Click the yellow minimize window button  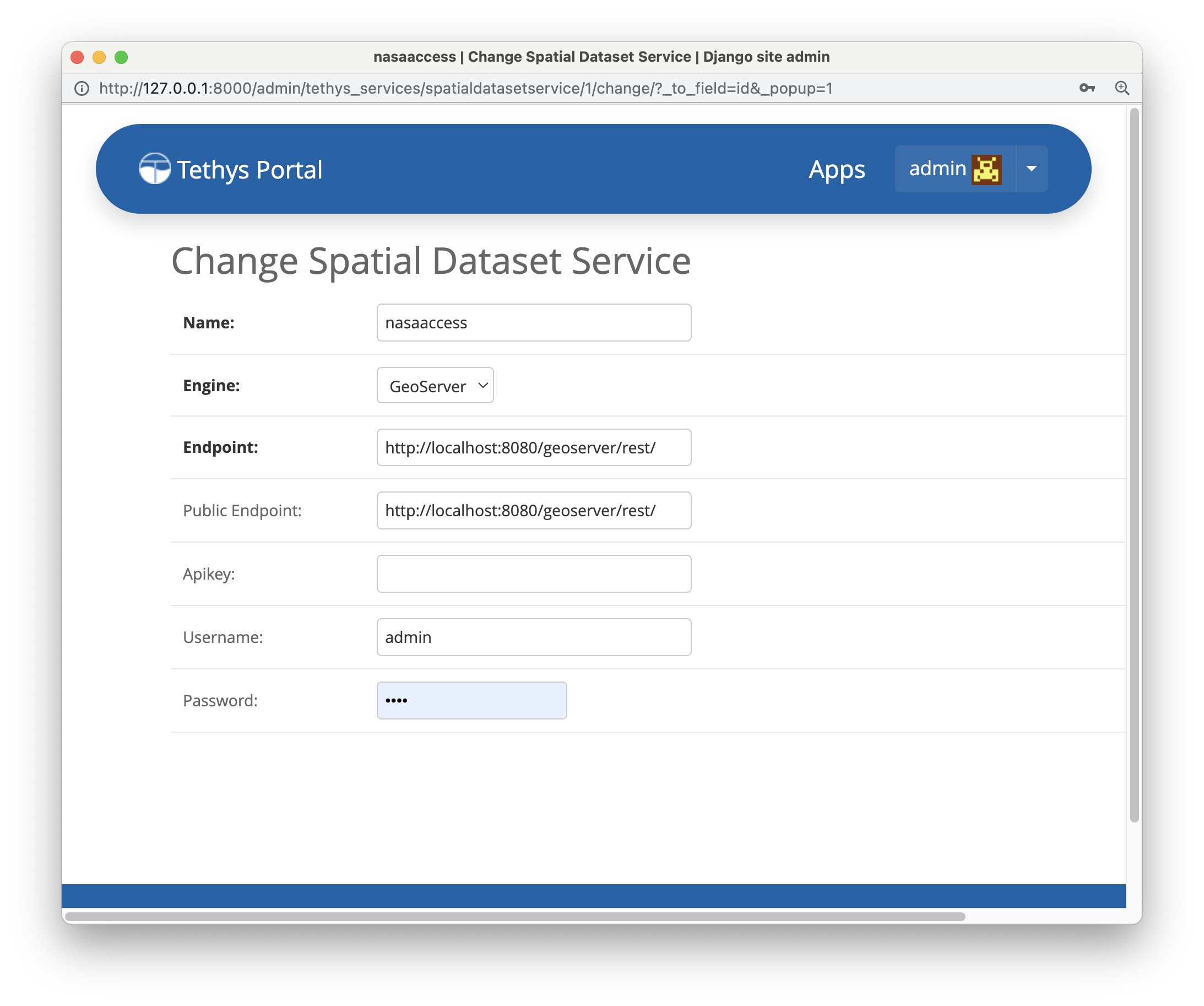point(99,57)
